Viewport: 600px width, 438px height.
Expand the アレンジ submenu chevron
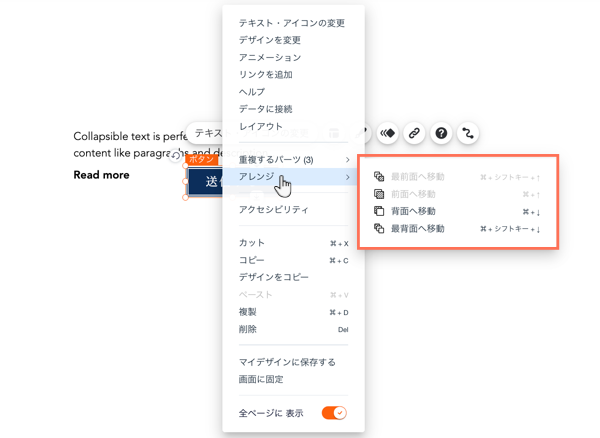tap(347, 177)
